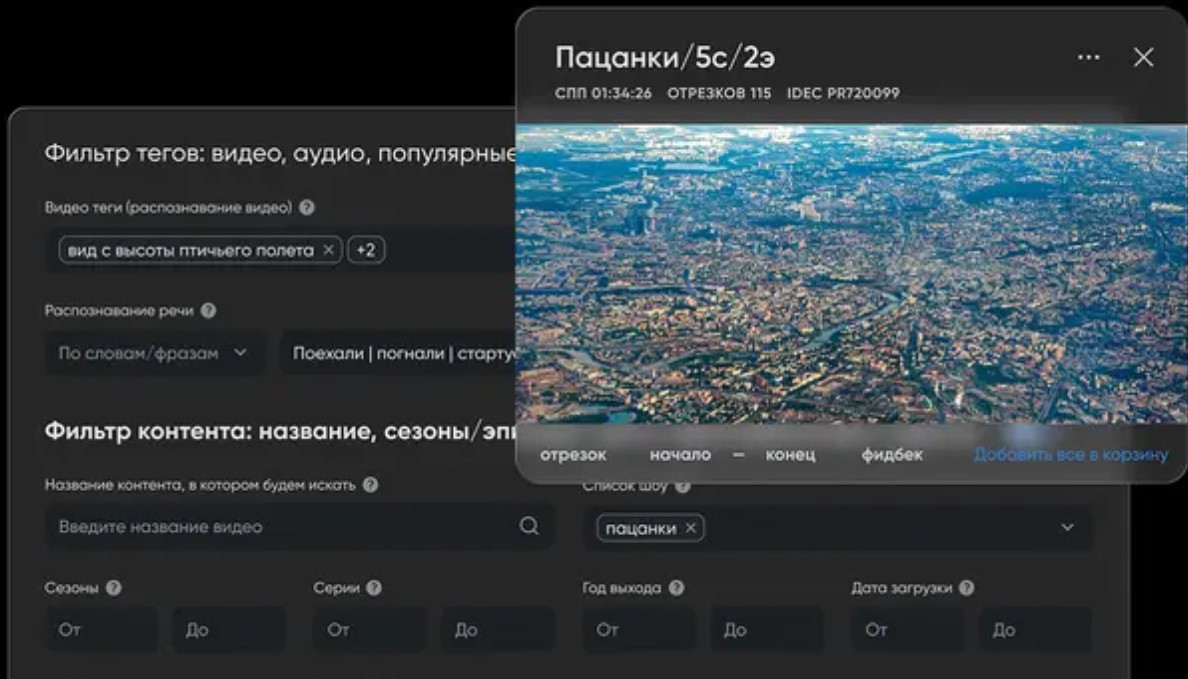Click the Дата загрузки 'До' field
The width and height of the screenshot is (1188, 679).
(x=1036, y=630)
